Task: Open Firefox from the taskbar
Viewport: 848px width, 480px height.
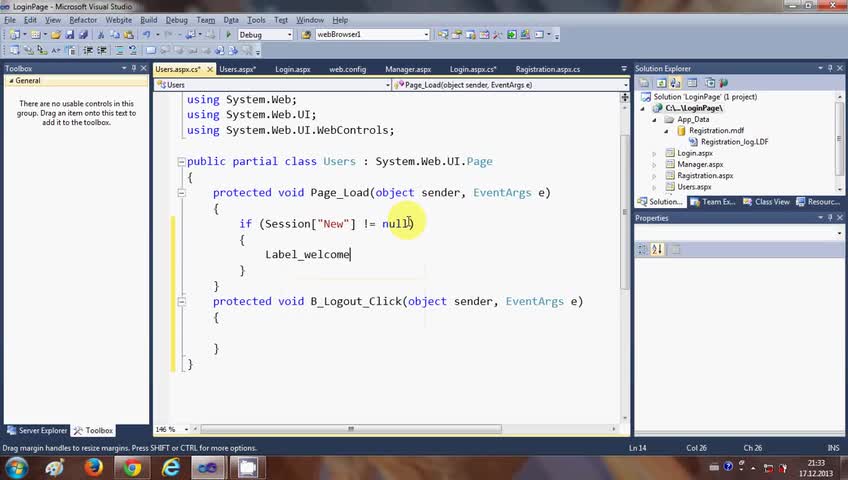Action: 94,467
